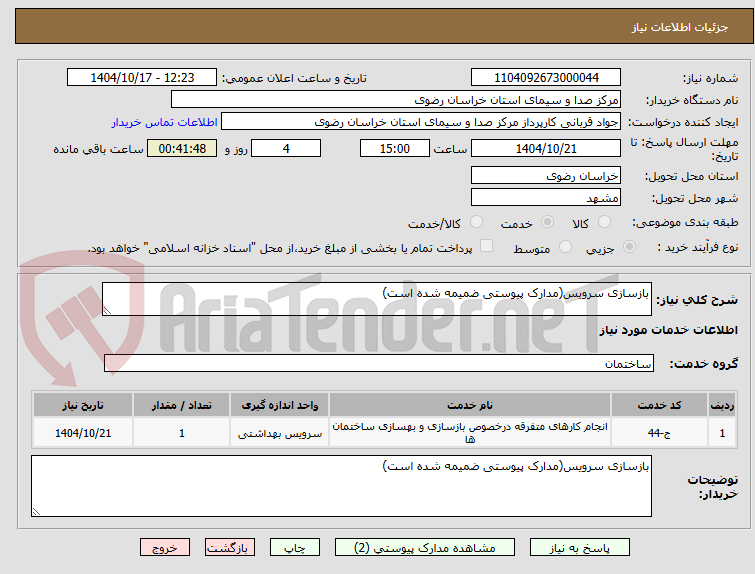The height and width of the screenshot is (574, 755).
Task: Click the نام دستگاه خریدار field
Action: click(x=396, y=100)
